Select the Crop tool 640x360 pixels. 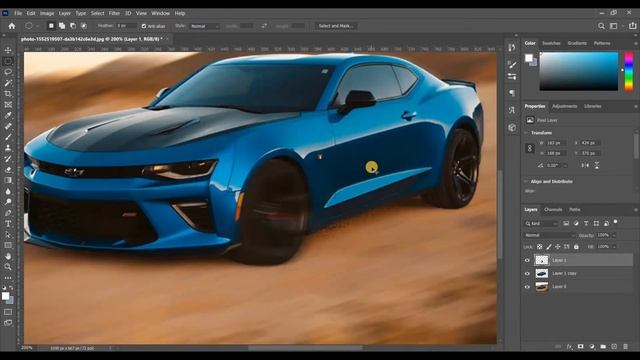[8, 94]
